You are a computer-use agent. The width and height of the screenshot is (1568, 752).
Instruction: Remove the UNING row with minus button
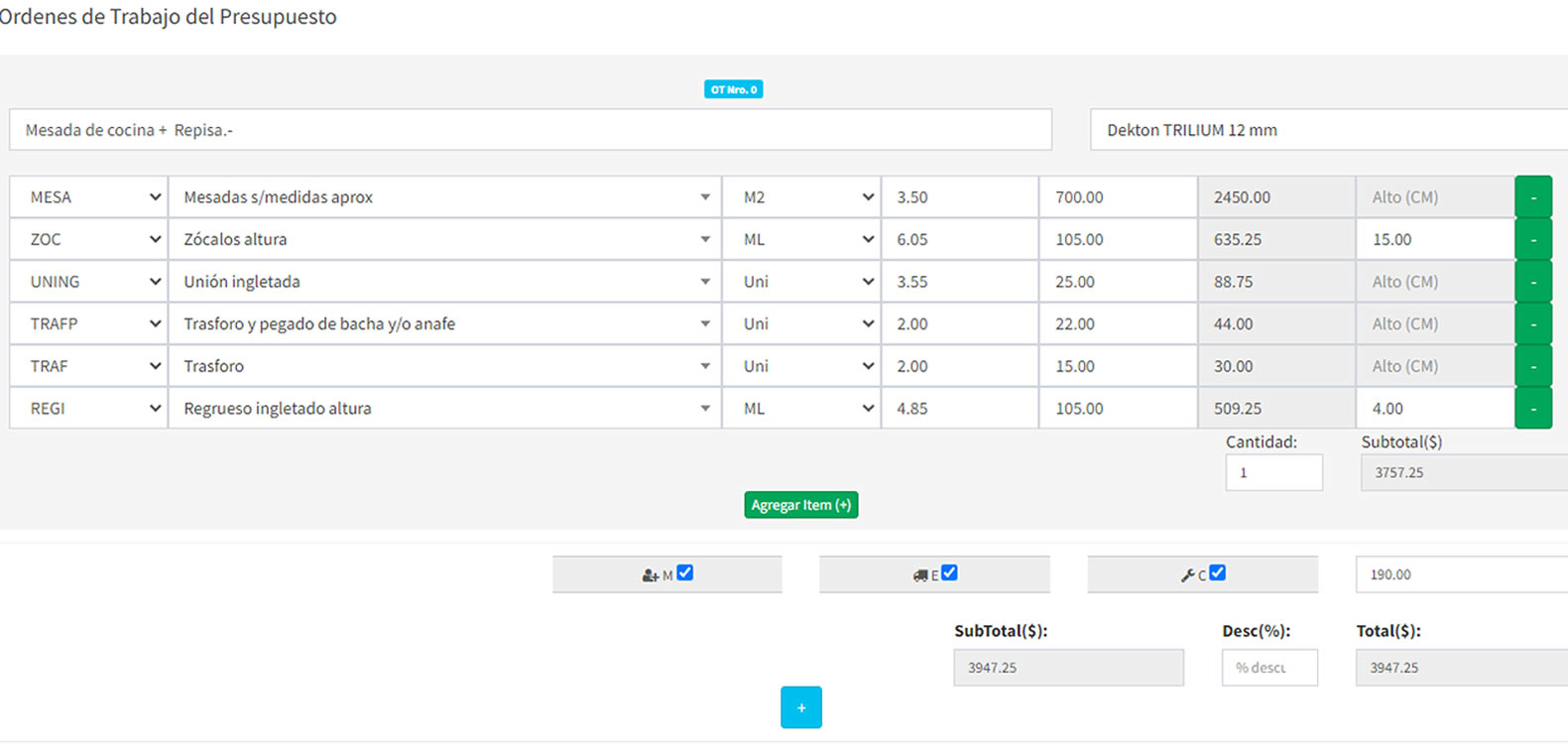tap(1532, 282)
